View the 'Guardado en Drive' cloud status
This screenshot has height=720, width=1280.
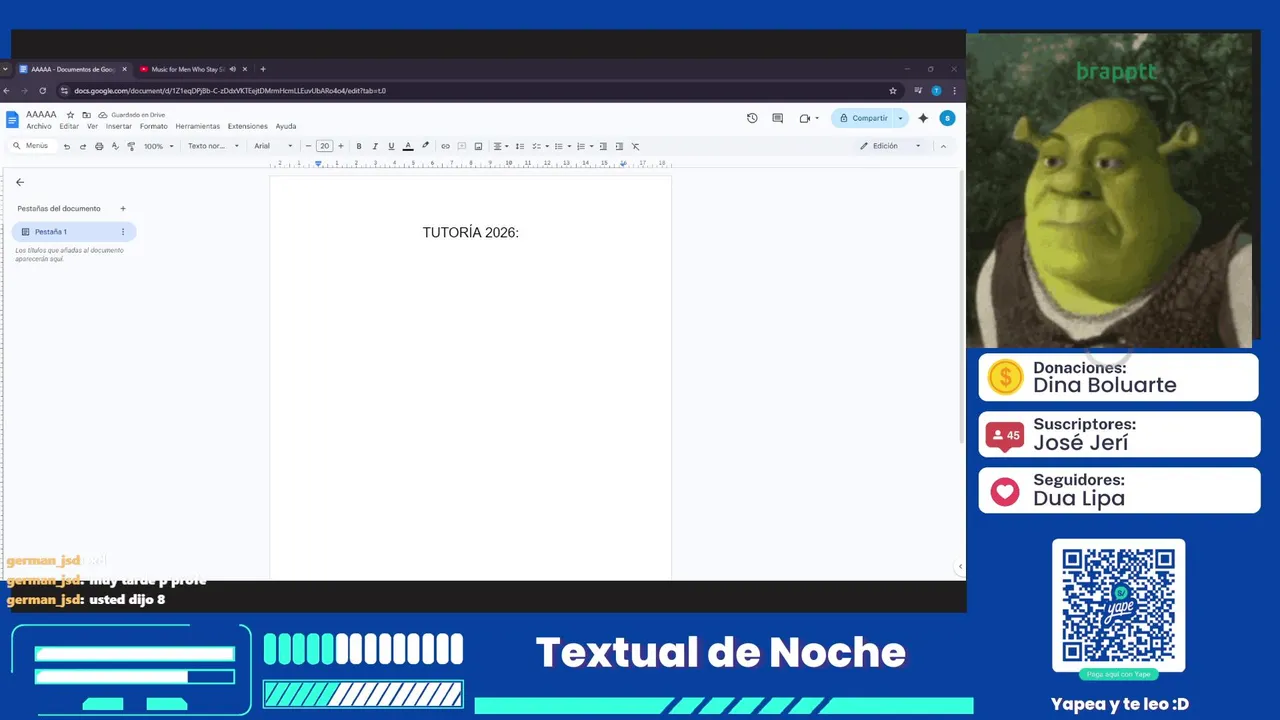132,115
